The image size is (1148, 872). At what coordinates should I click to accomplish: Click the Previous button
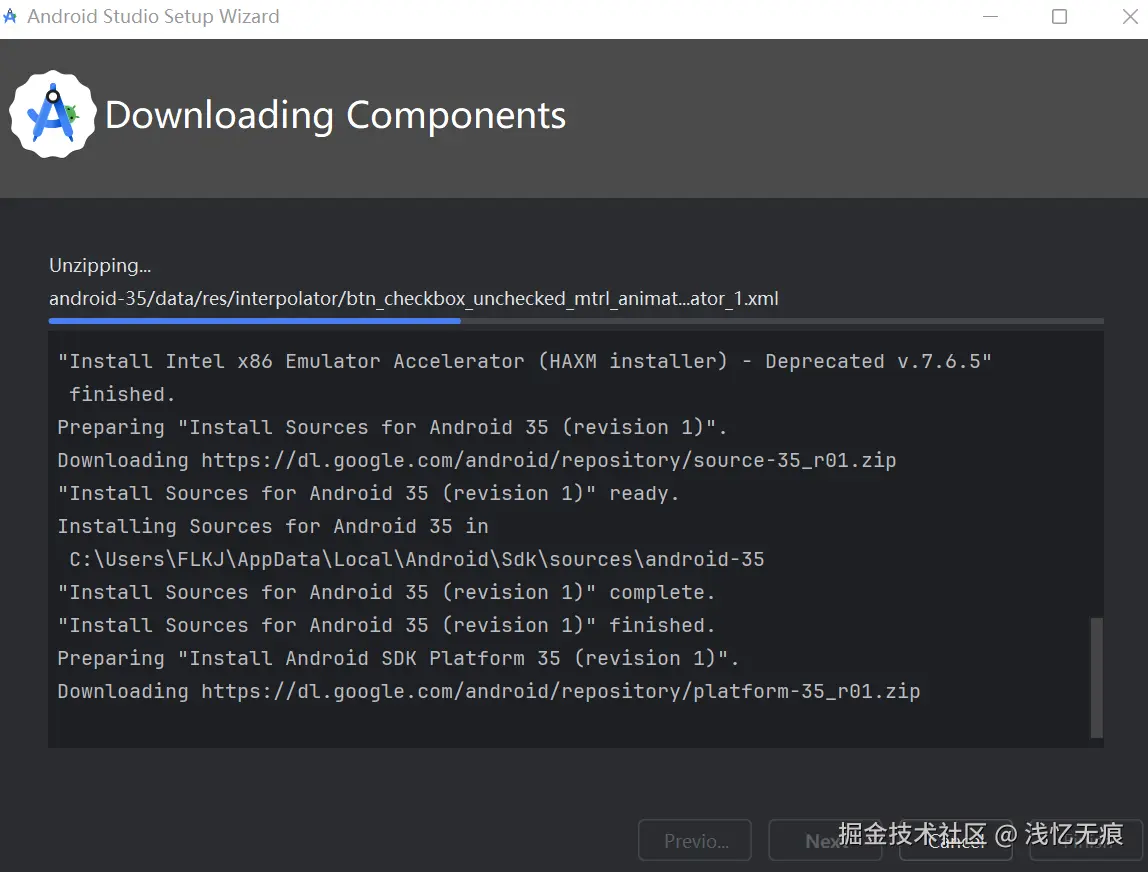[695, 841]
